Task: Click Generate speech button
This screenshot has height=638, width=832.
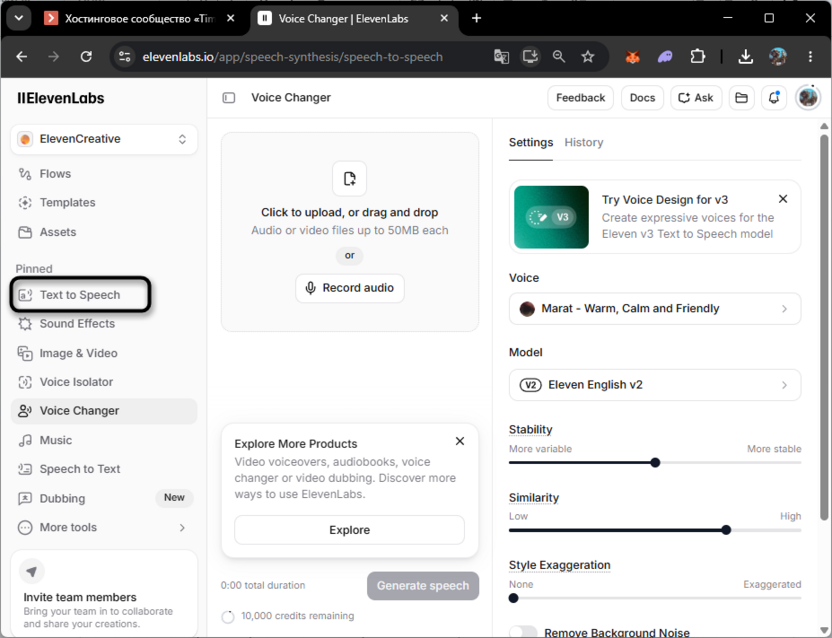Action: (423, 585)
